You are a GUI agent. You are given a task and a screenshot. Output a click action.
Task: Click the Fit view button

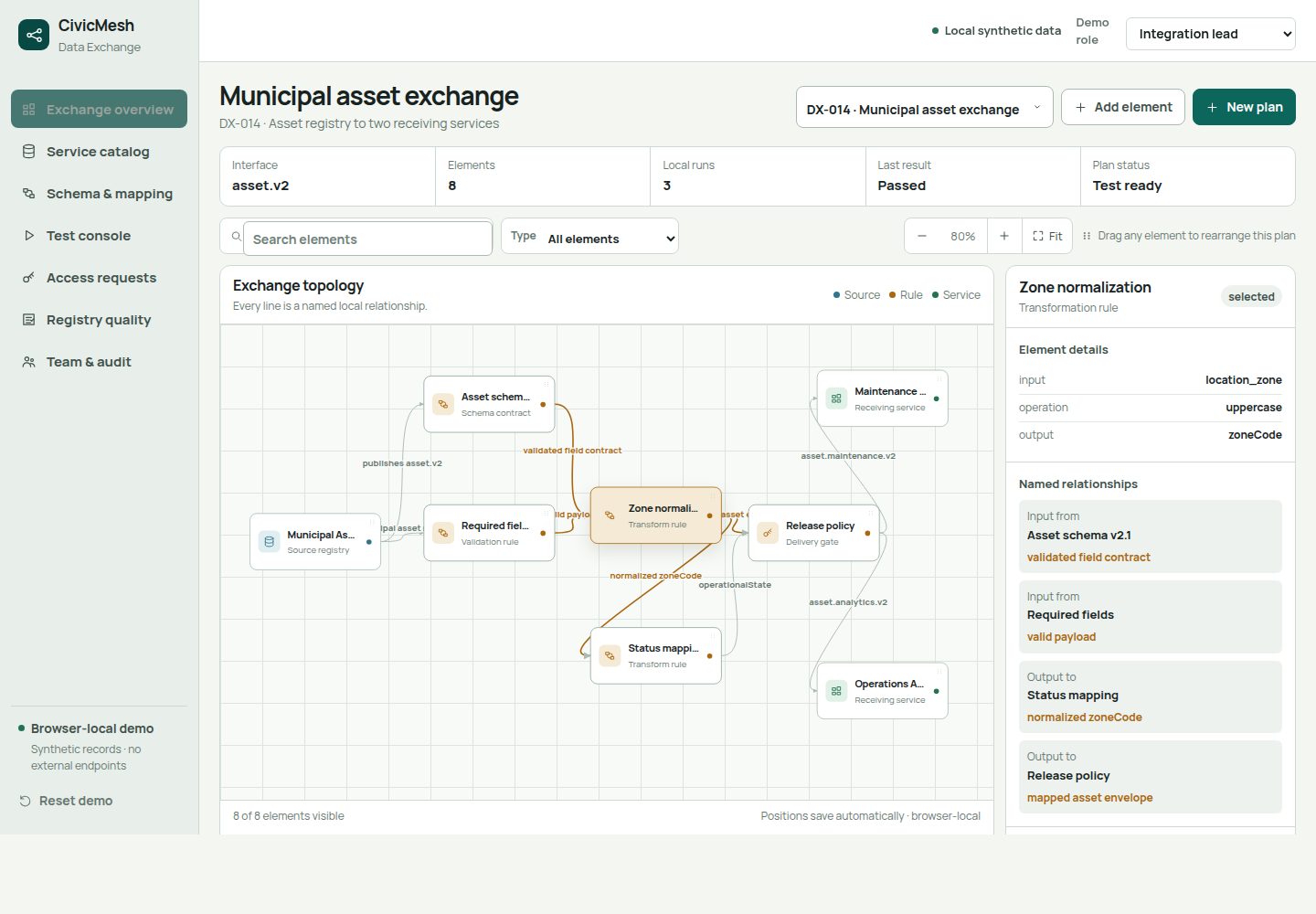tap(1047, 236)
